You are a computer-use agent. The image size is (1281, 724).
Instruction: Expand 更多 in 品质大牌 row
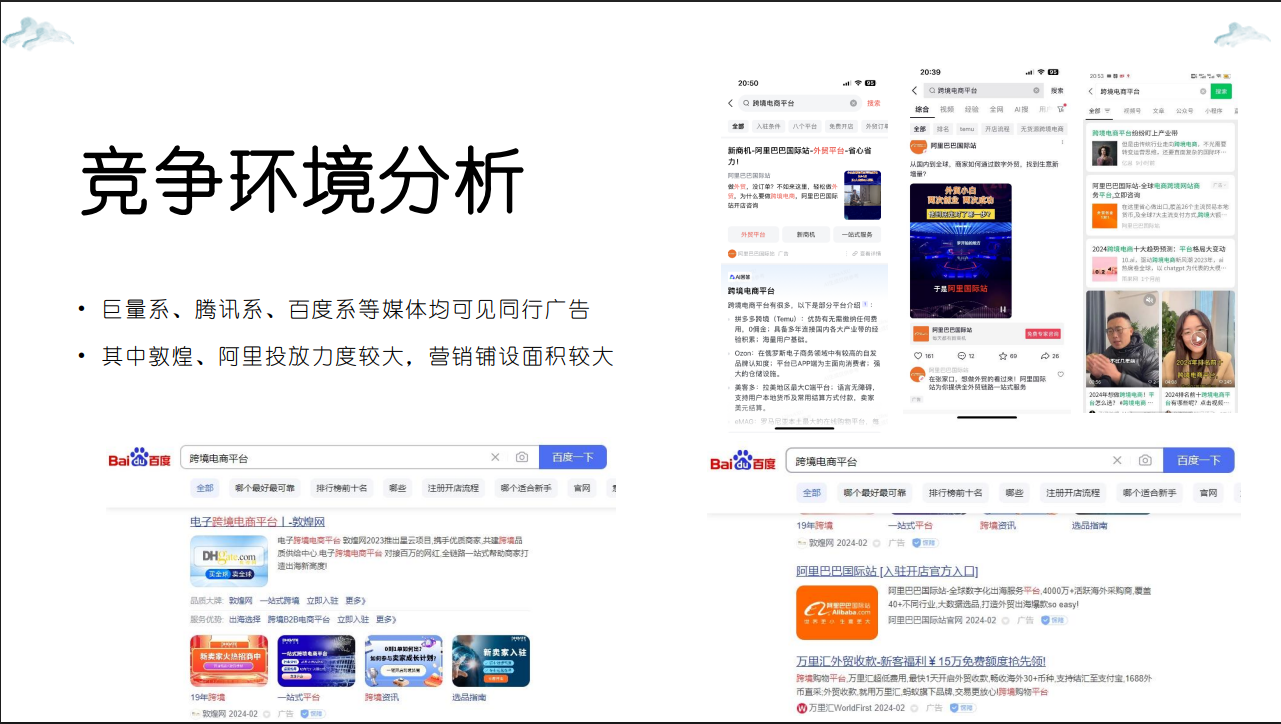356,601
